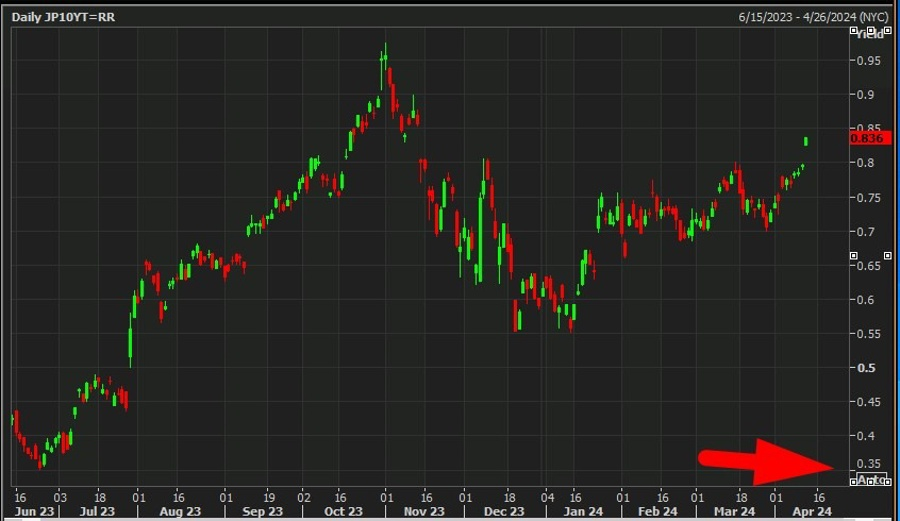Select Jun 23 on the time axis
Screen dimensions: 900x521
pos(34,511)
